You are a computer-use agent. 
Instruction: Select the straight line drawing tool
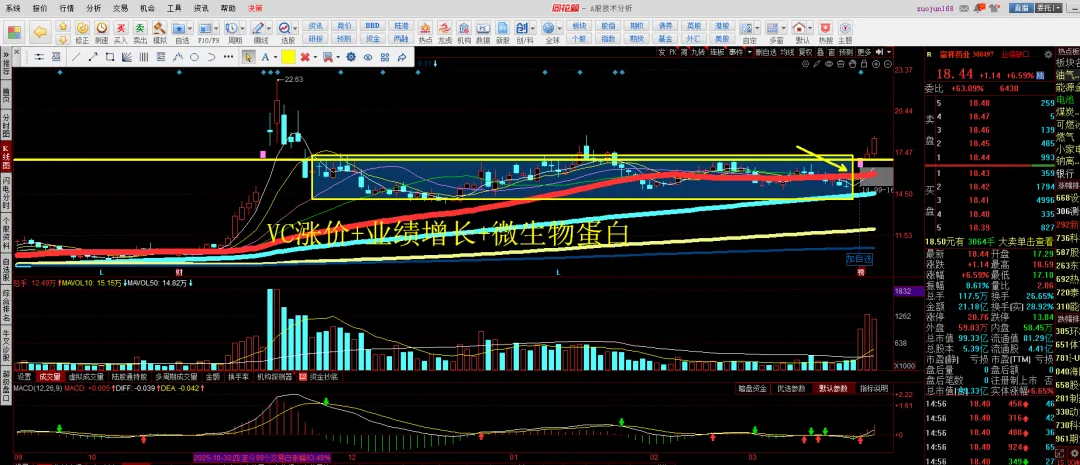click(76, 56)
